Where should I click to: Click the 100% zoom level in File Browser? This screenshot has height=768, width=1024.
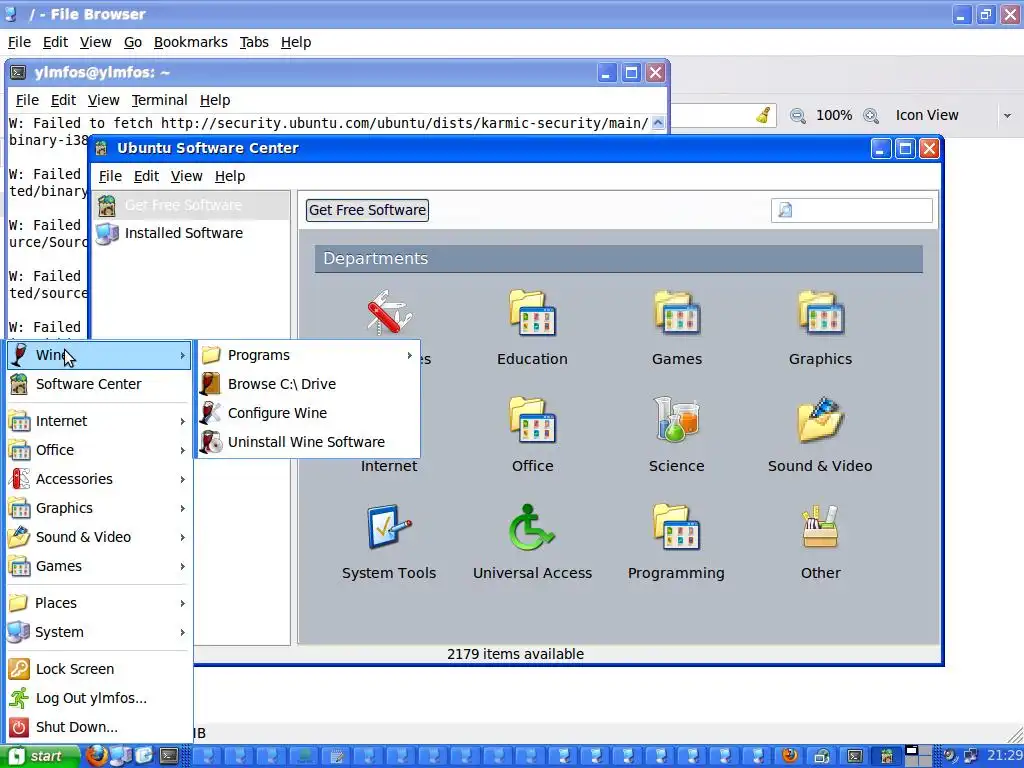pos(834,116)
